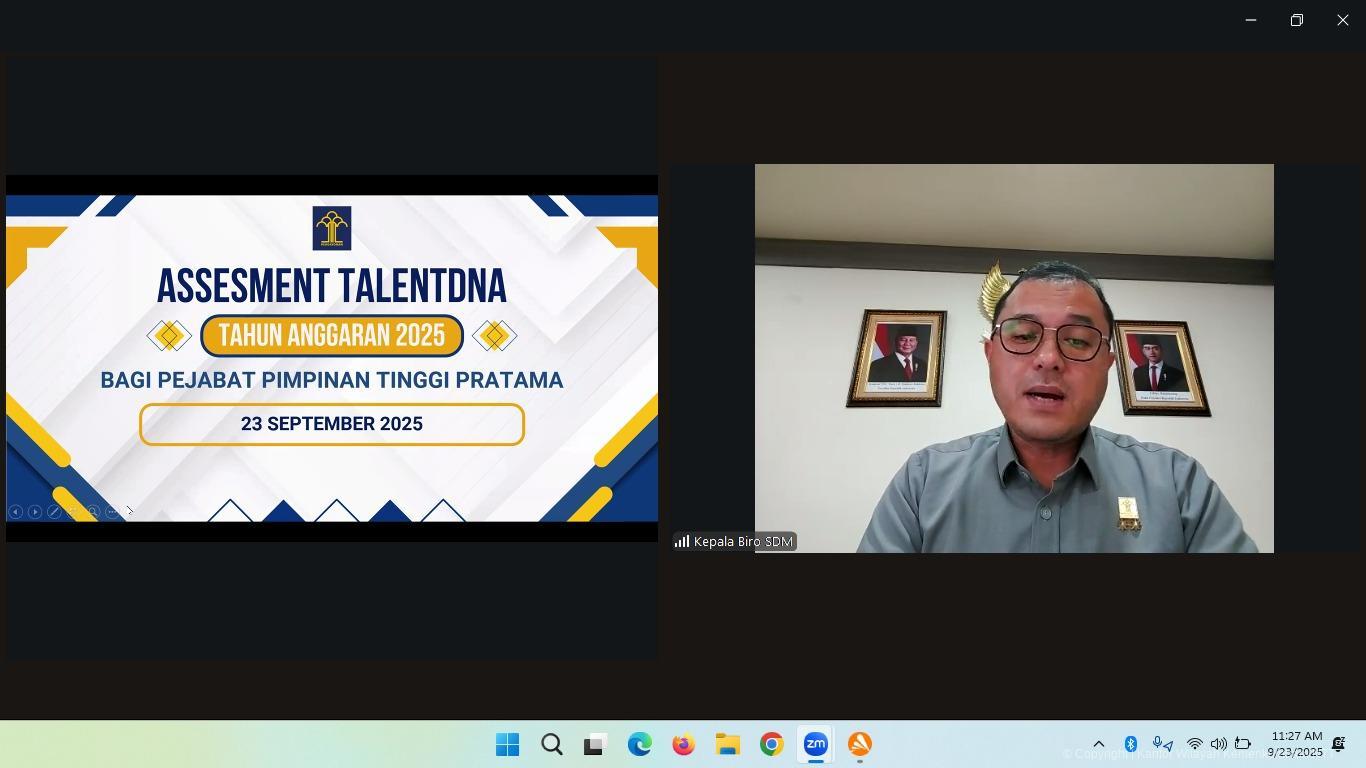Open the more options ellipsis on slideshow
The width and height of the screenshot is (1366, 768).
click(x=112, y=512)
